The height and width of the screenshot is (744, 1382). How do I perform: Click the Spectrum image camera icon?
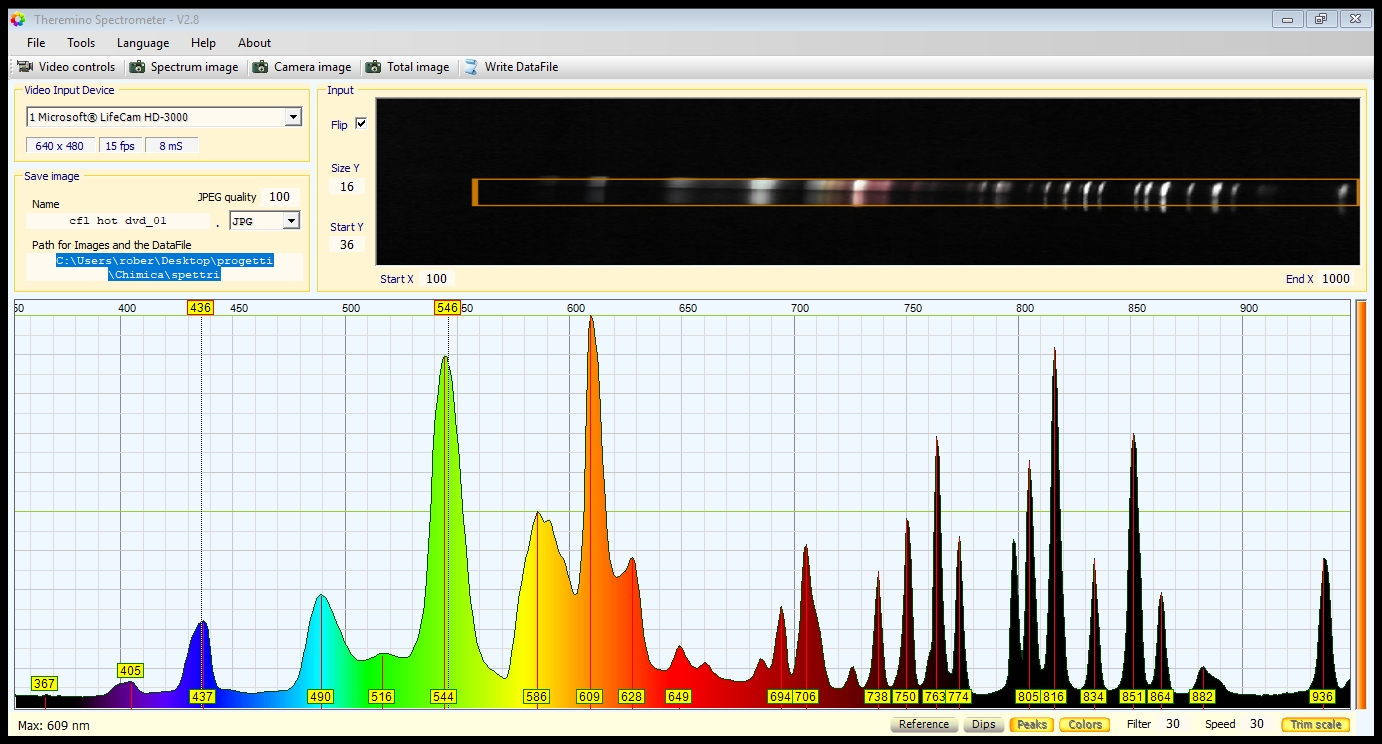coord(137,67)
